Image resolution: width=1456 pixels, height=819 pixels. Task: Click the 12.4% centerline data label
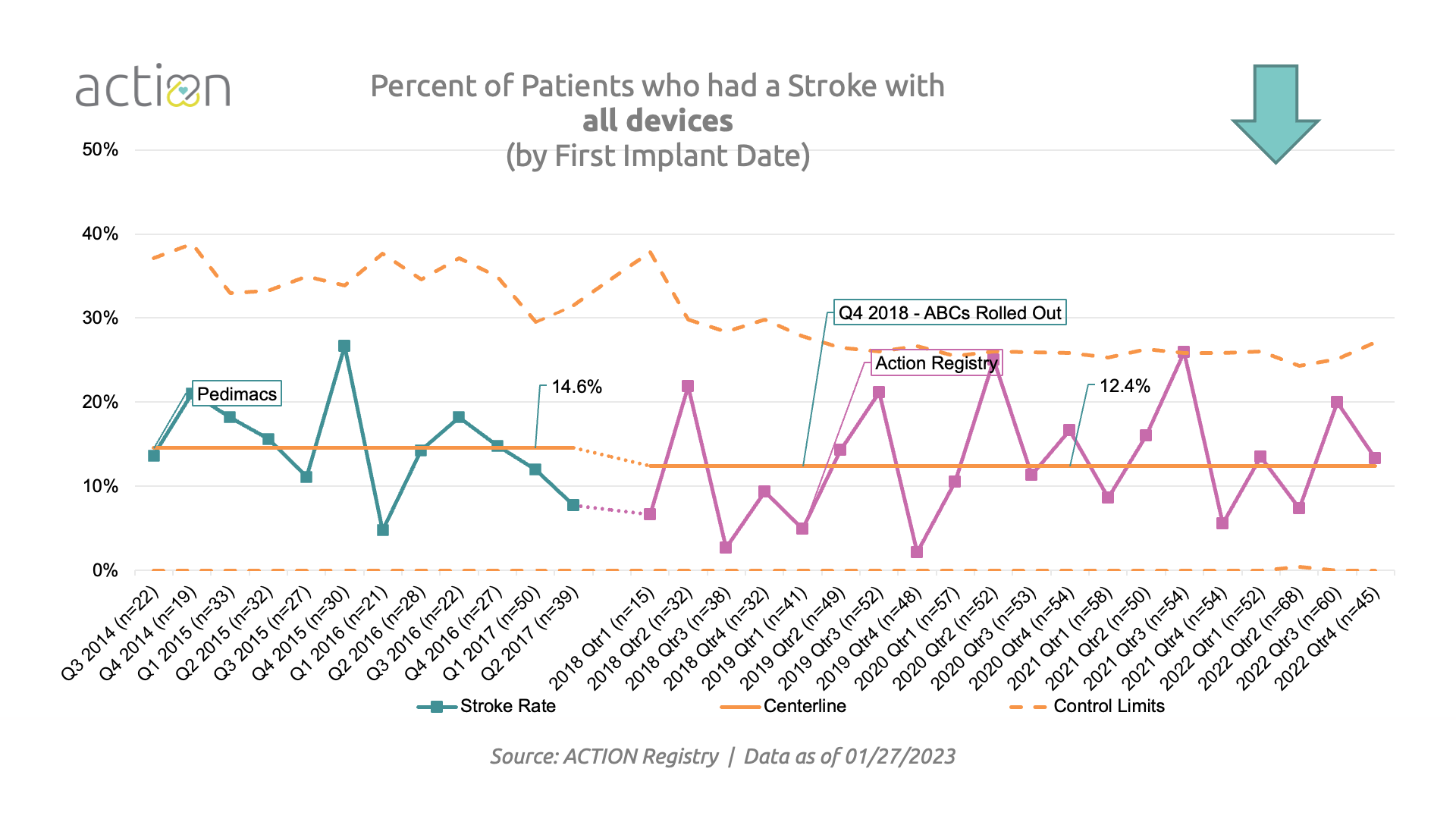tap(1125, 386)
